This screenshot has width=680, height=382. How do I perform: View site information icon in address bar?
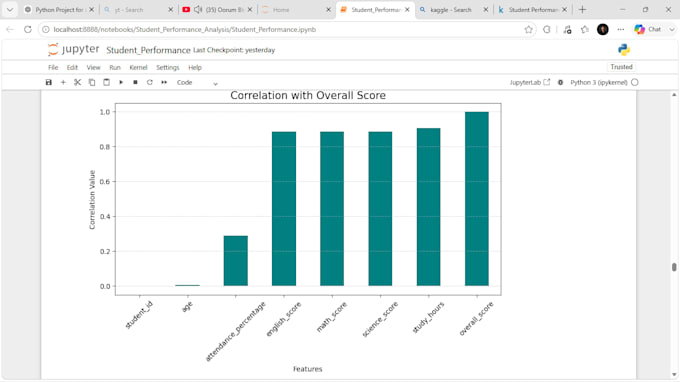(x=46, y=29)
